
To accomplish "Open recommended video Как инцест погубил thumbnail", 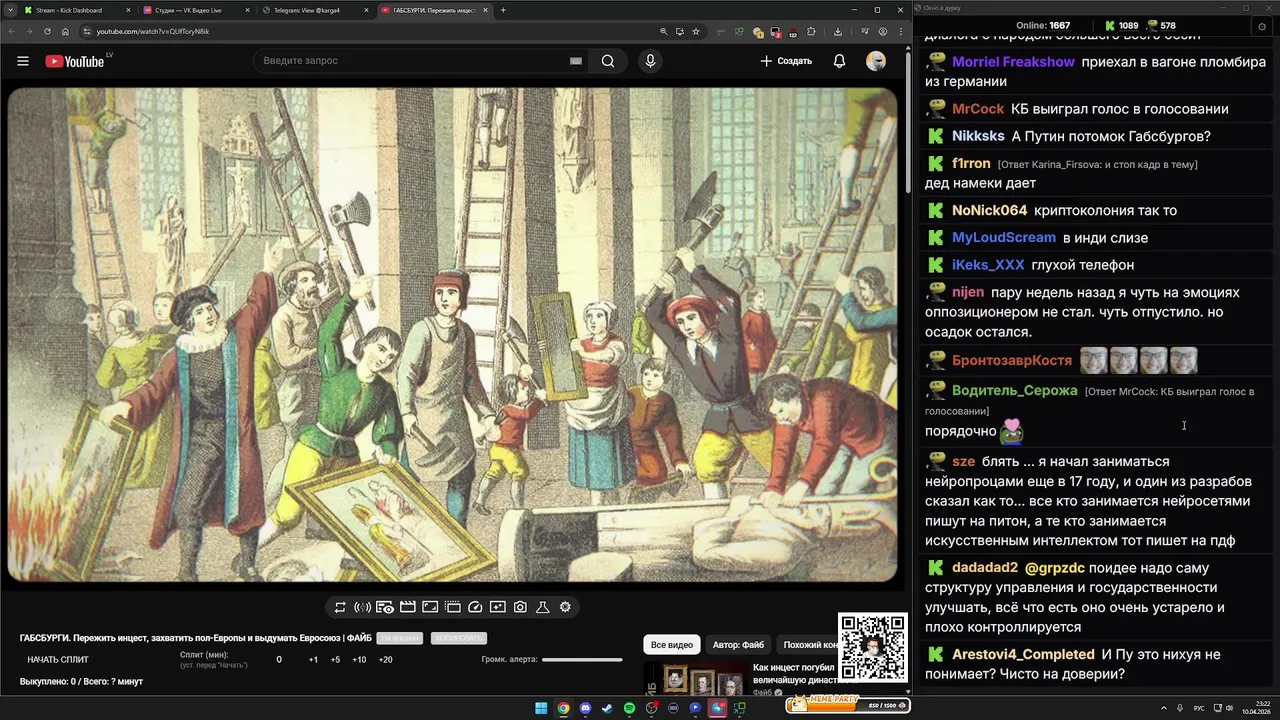I will pos(694,679).
